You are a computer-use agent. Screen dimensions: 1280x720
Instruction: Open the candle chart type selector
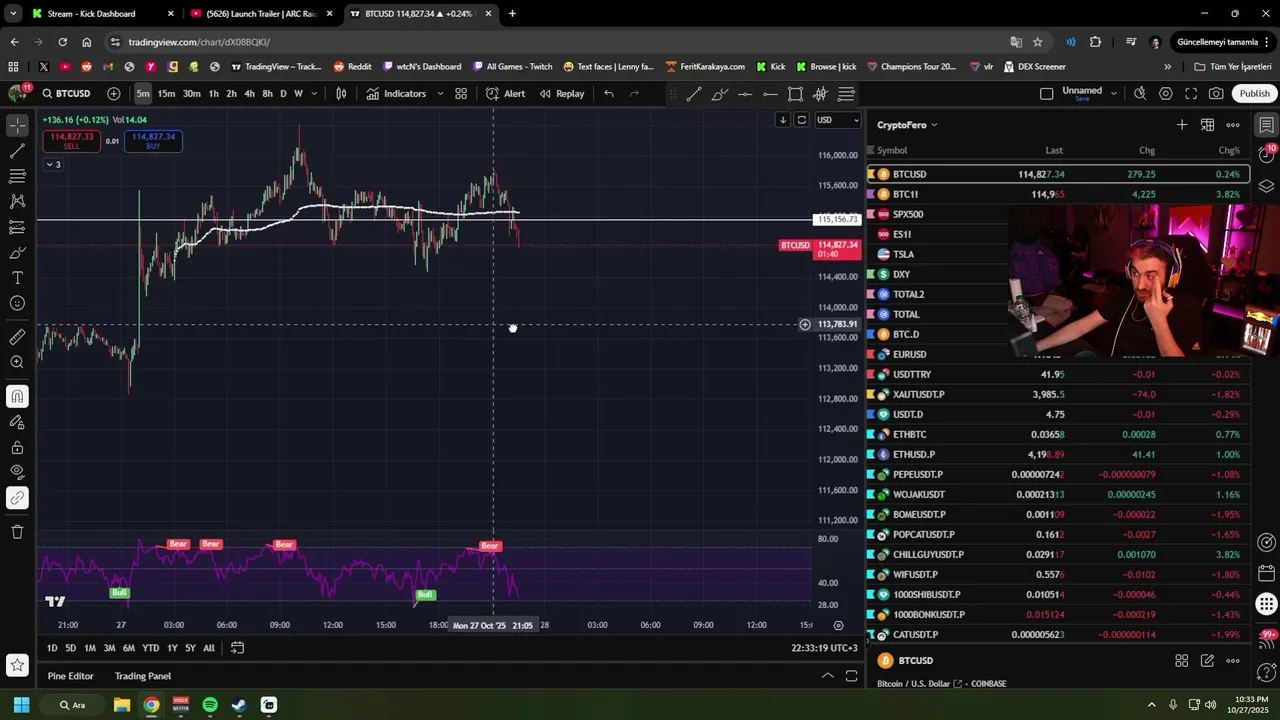(x=341, y=93)
